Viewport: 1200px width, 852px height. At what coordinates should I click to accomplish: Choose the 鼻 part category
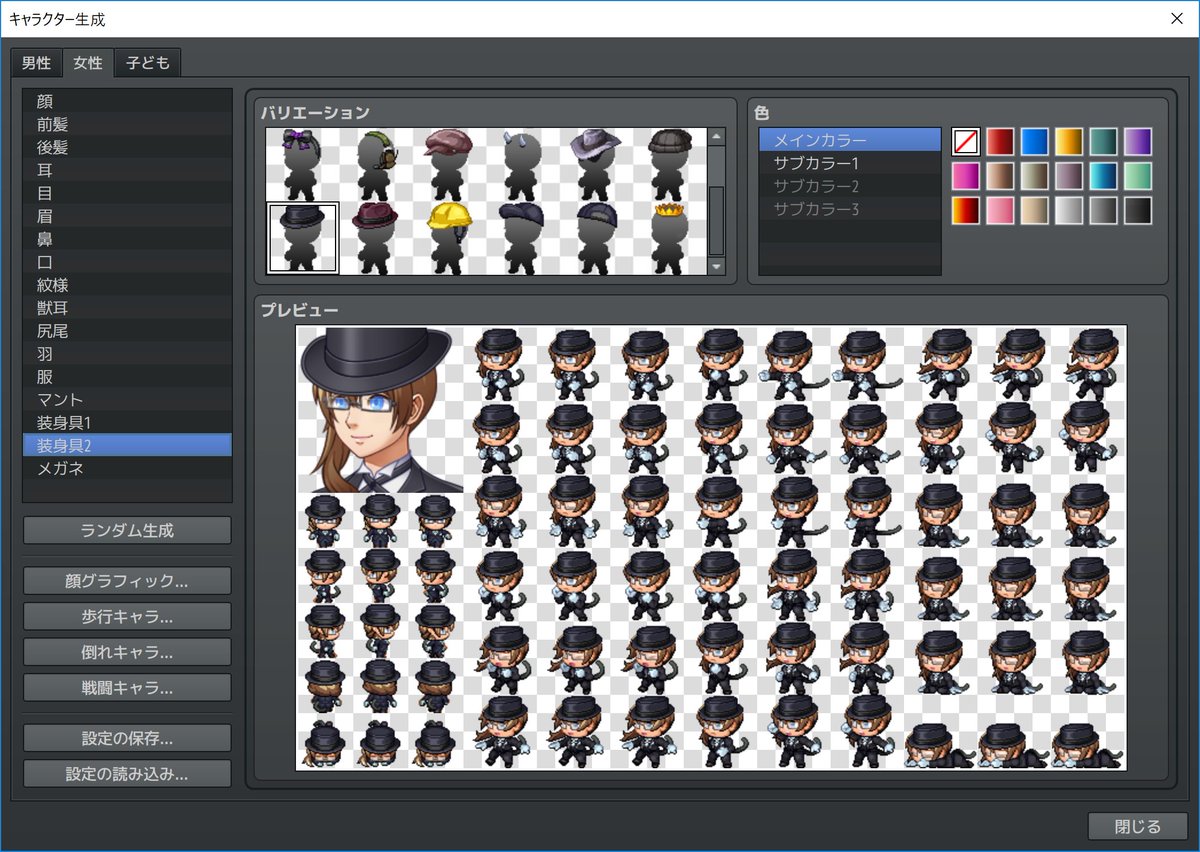pos(127,239)
